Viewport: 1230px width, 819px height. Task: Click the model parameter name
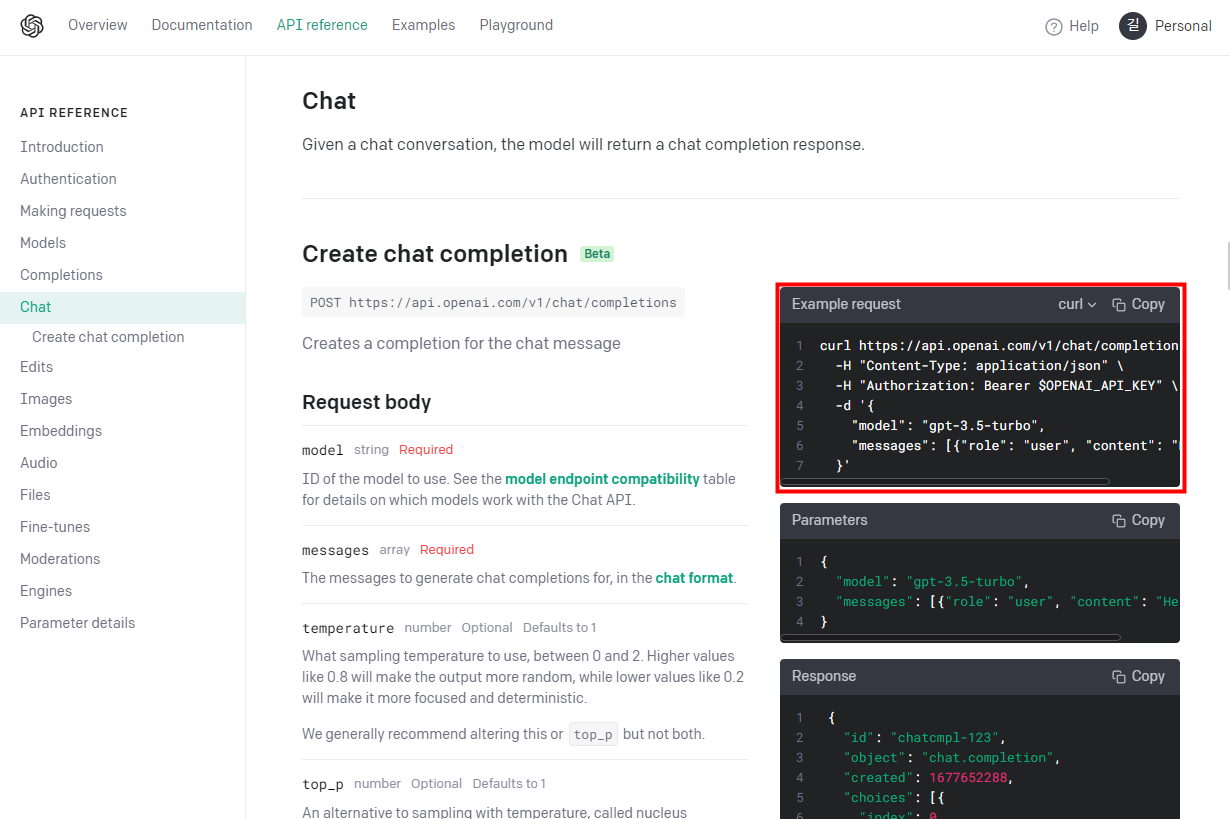click(323, 450)
